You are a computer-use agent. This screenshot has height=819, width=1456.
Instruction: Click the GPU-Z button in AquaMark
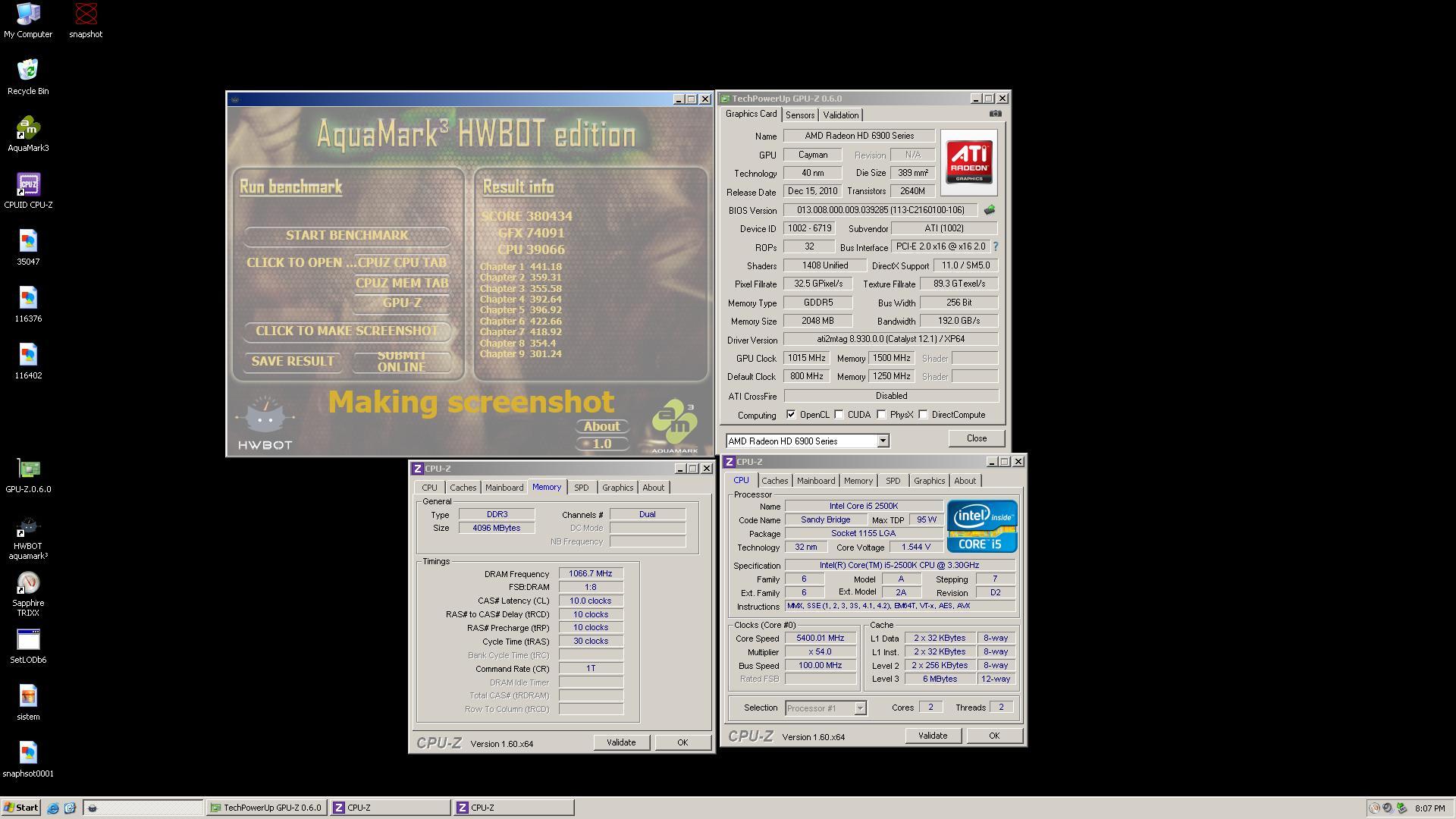402,303
